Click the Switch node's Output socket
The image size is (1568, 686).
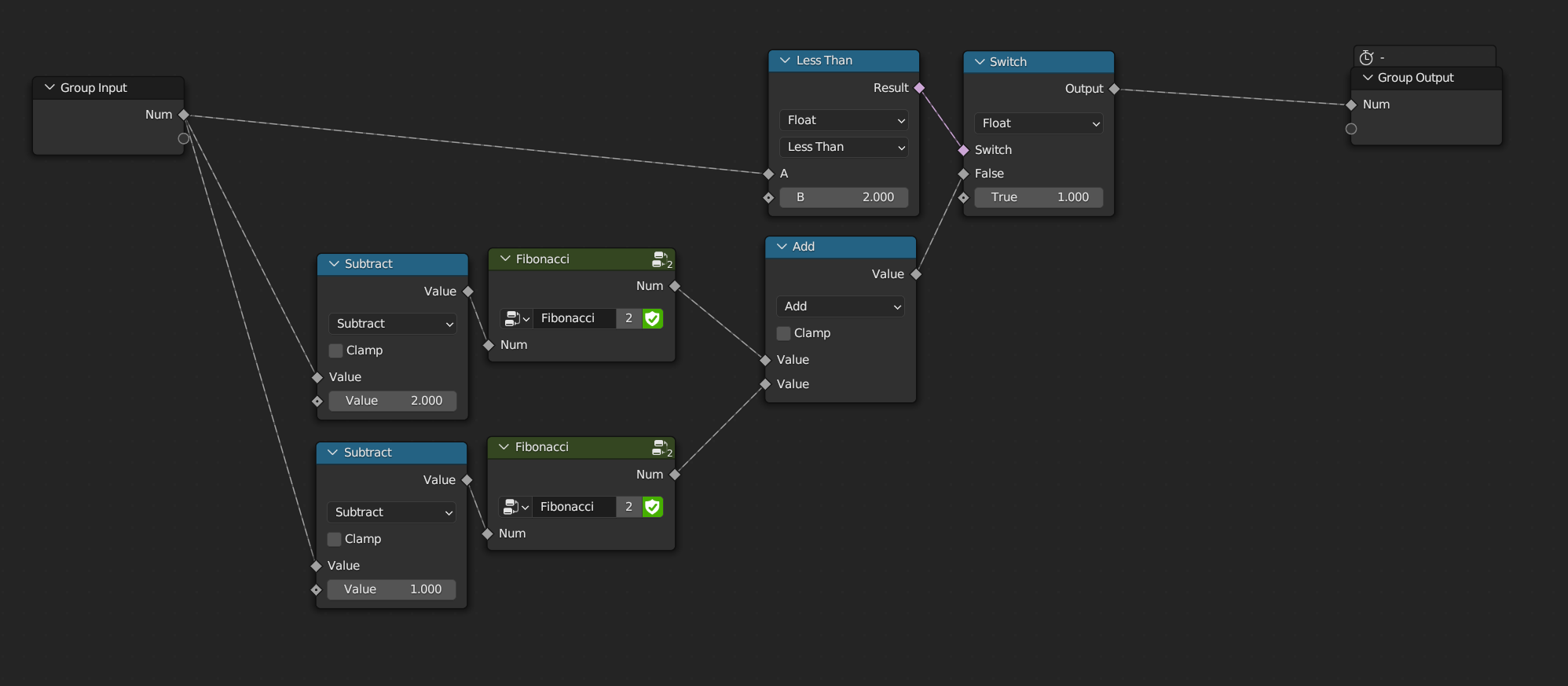[1114, 89]
